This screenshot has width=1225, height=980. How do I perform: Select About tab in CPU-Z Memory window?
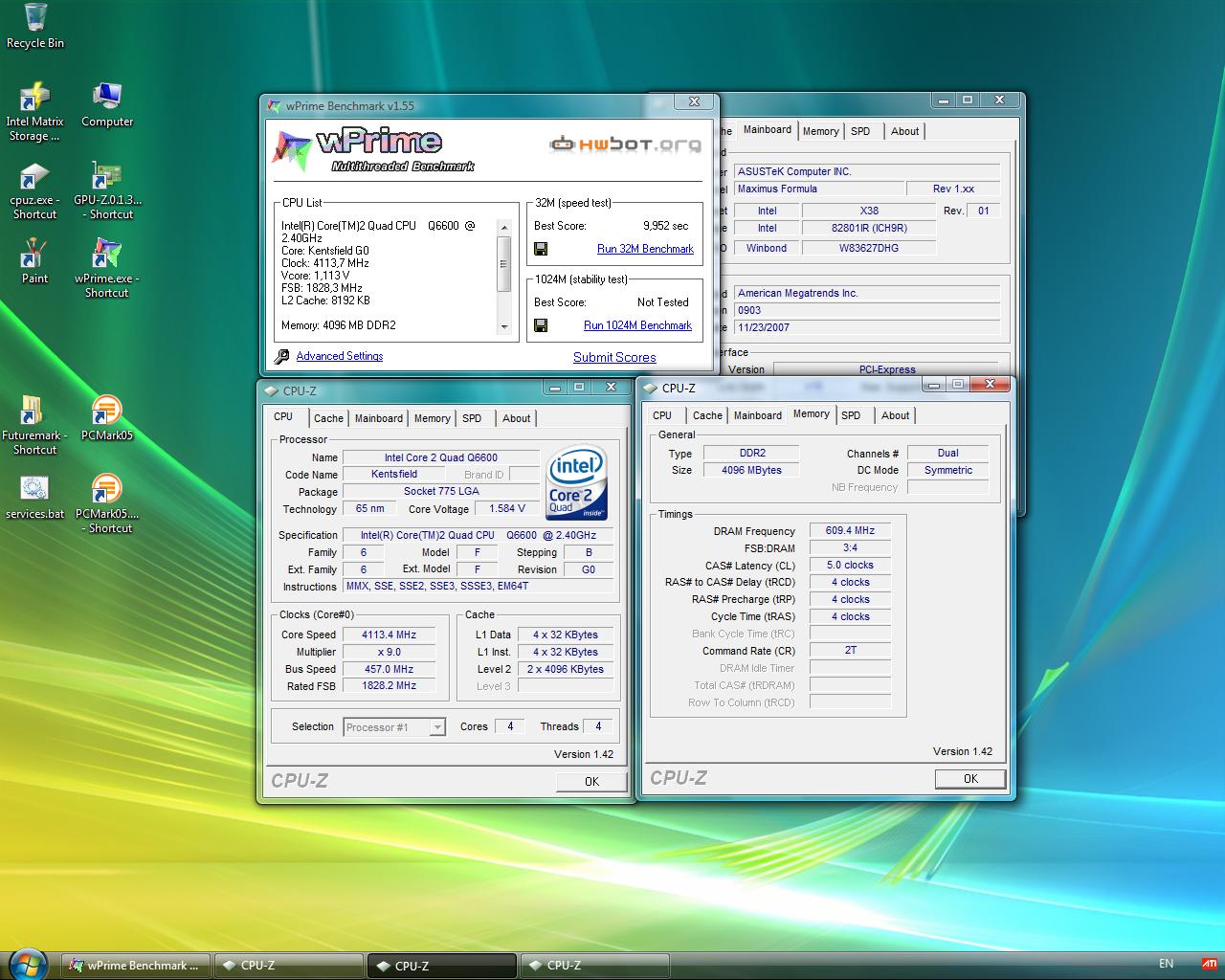coord(896,415)
